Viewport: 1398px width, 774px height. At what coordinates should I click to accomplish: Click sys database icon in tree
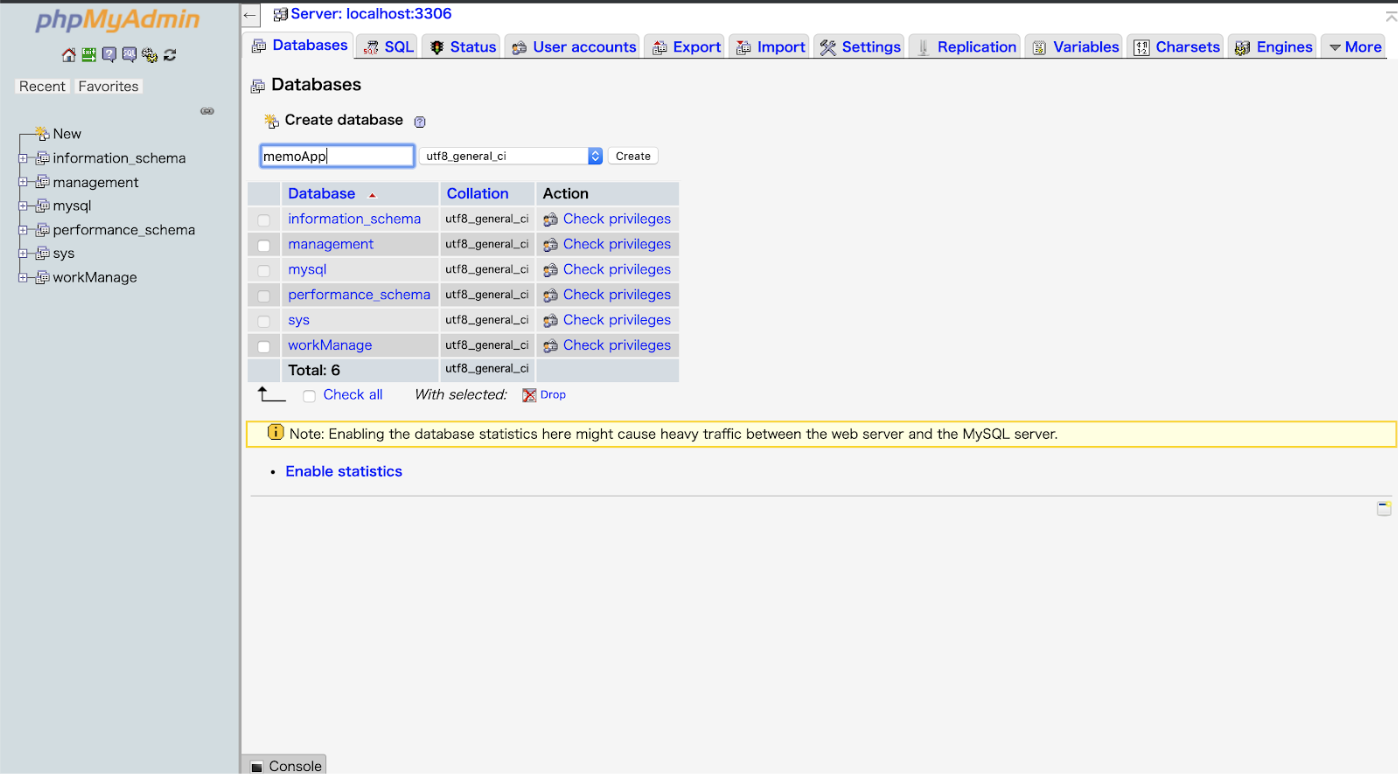[42, 254]
